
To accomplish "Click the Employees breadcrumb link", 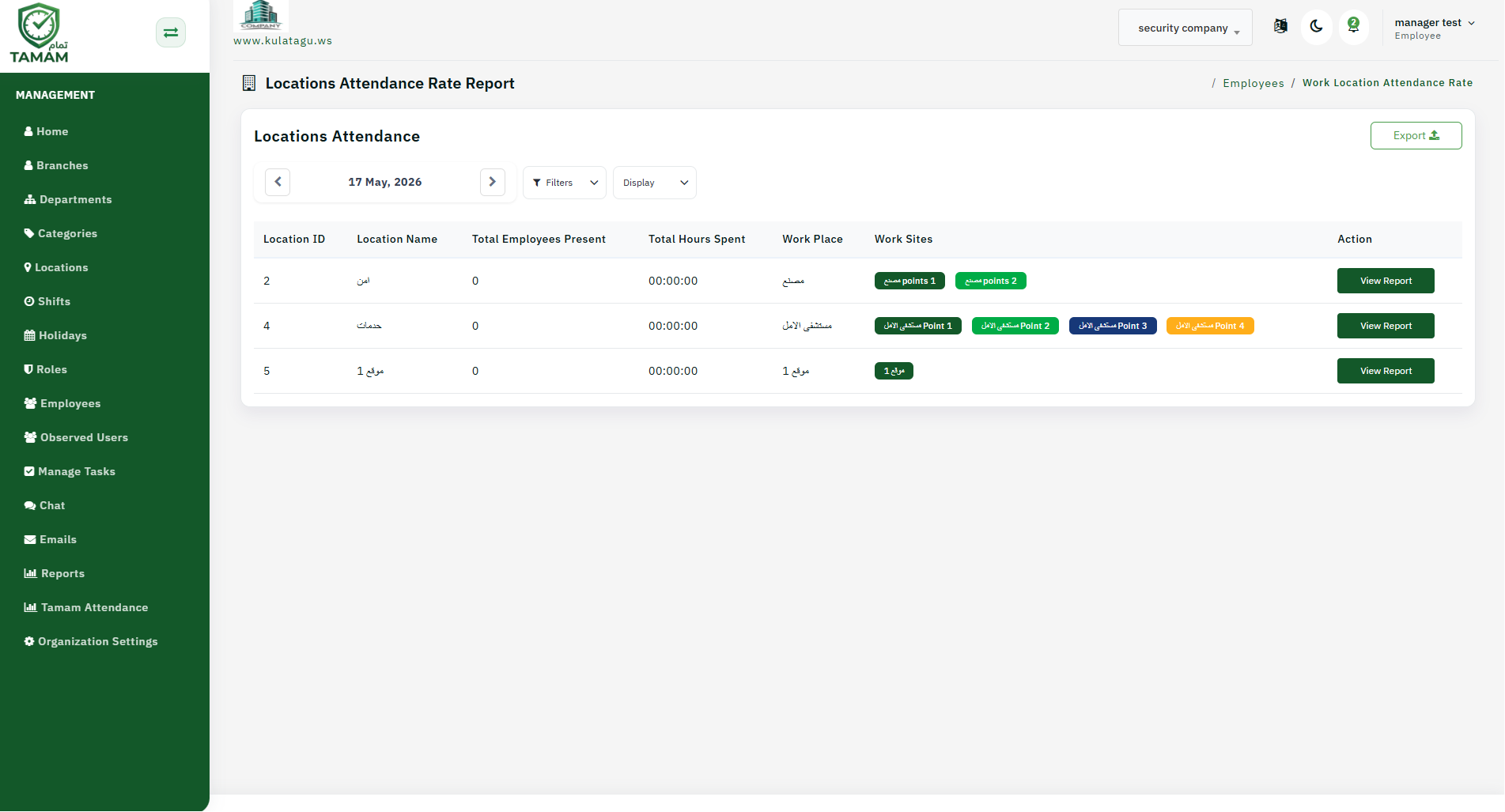I will pos(1254,83).
